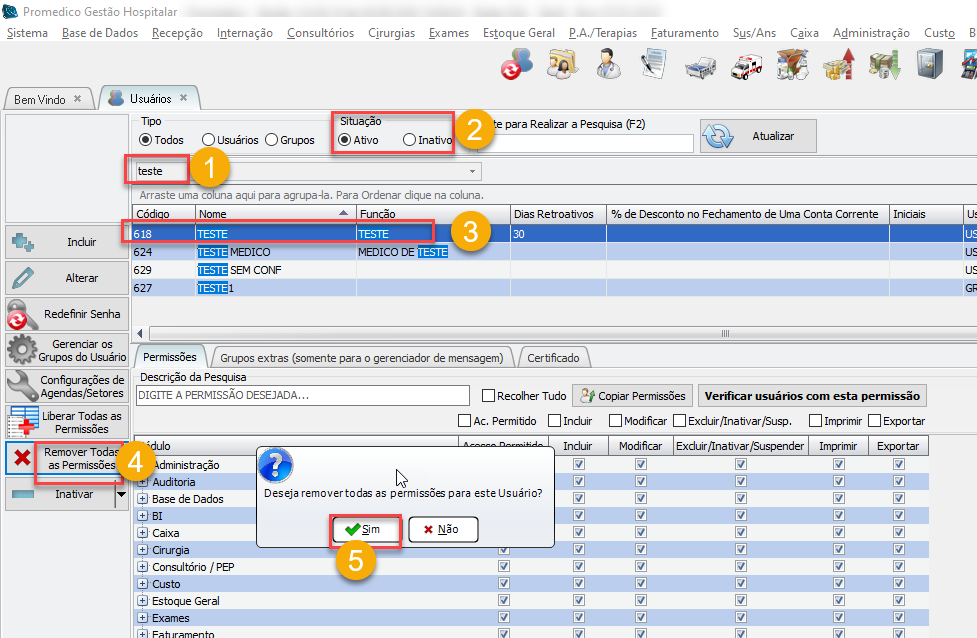Click the permission search description field

302,396
